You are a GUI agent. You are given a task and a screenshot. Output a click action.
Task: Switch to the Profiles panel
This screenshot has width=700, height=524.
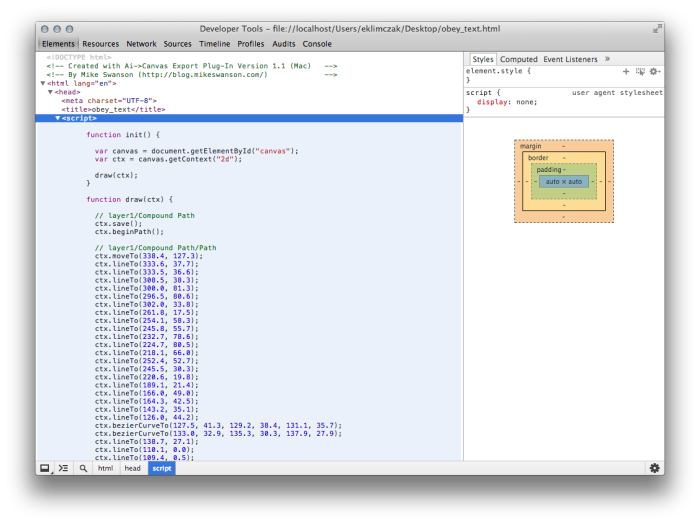(x=250, y=44)
